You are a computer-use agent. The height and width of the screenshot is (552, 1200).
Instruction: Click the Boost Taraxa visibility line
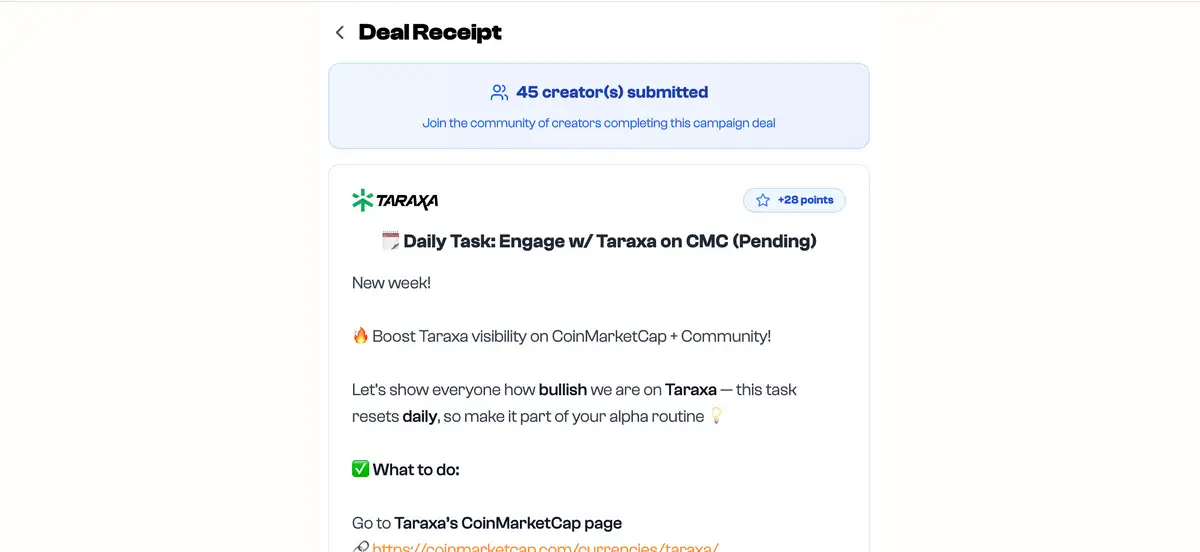(x=571, y=336)
